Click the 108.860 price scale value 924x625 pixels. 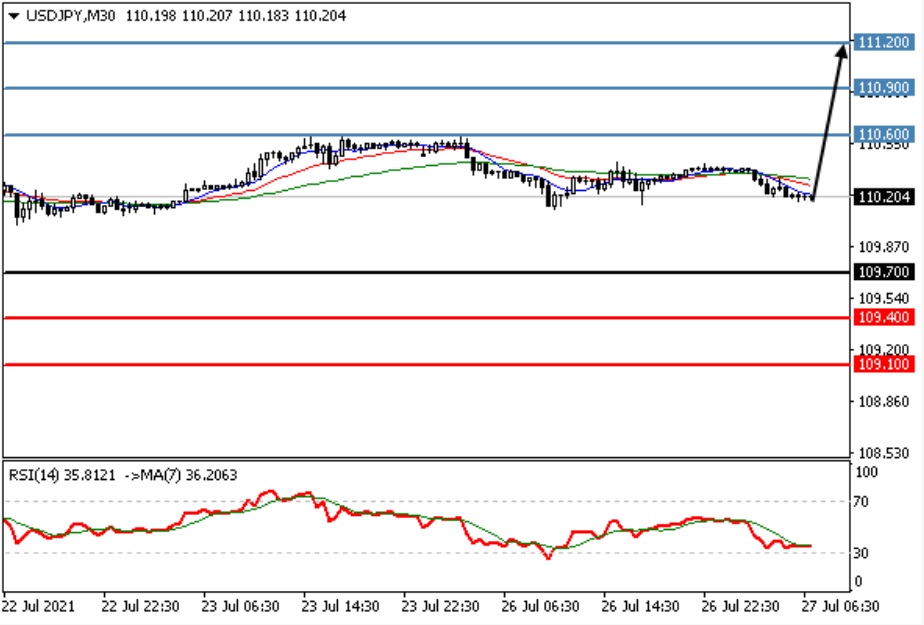883,402
